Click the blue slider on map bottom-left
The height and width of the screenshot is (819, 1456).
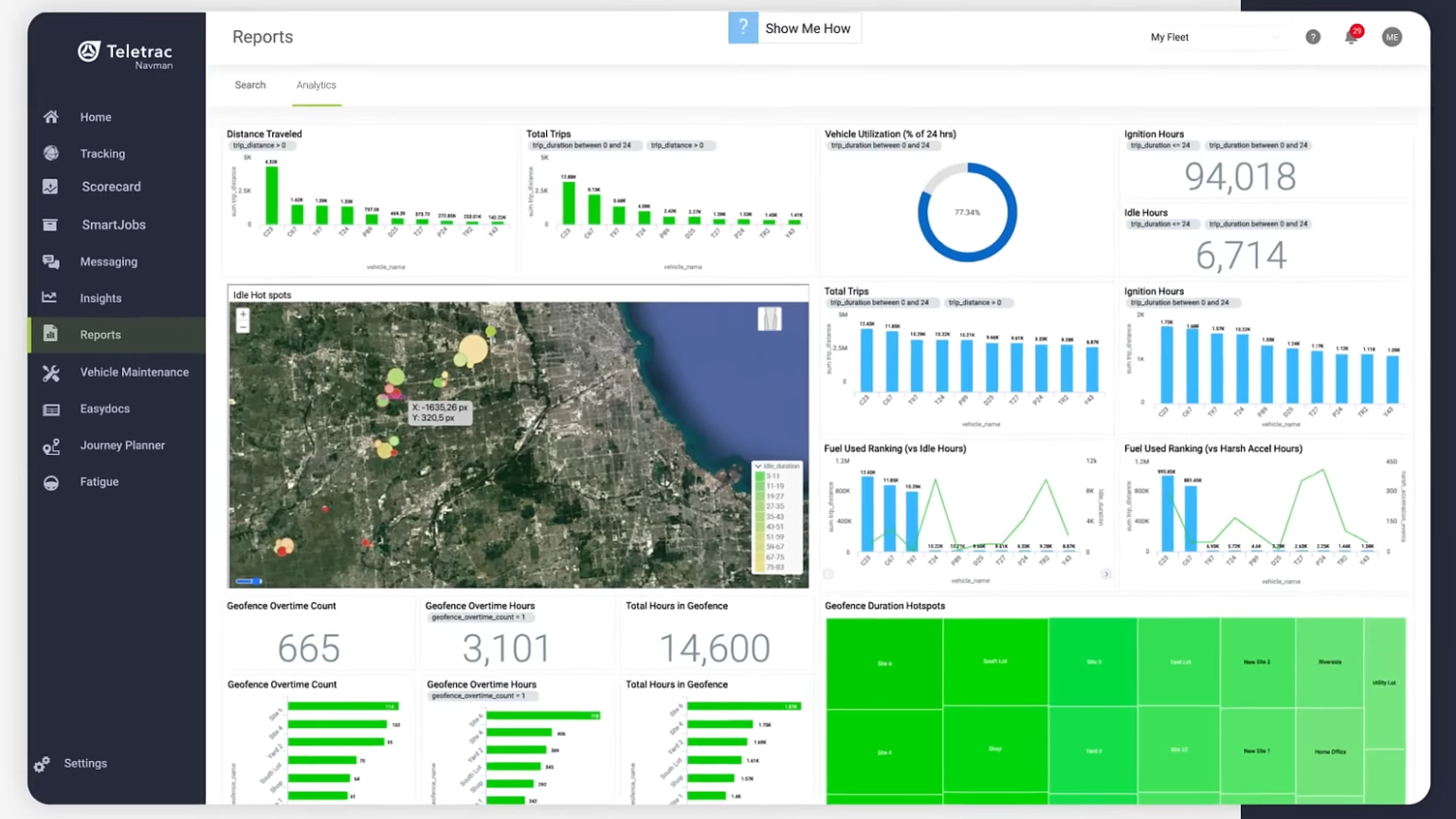pos(249,580)
